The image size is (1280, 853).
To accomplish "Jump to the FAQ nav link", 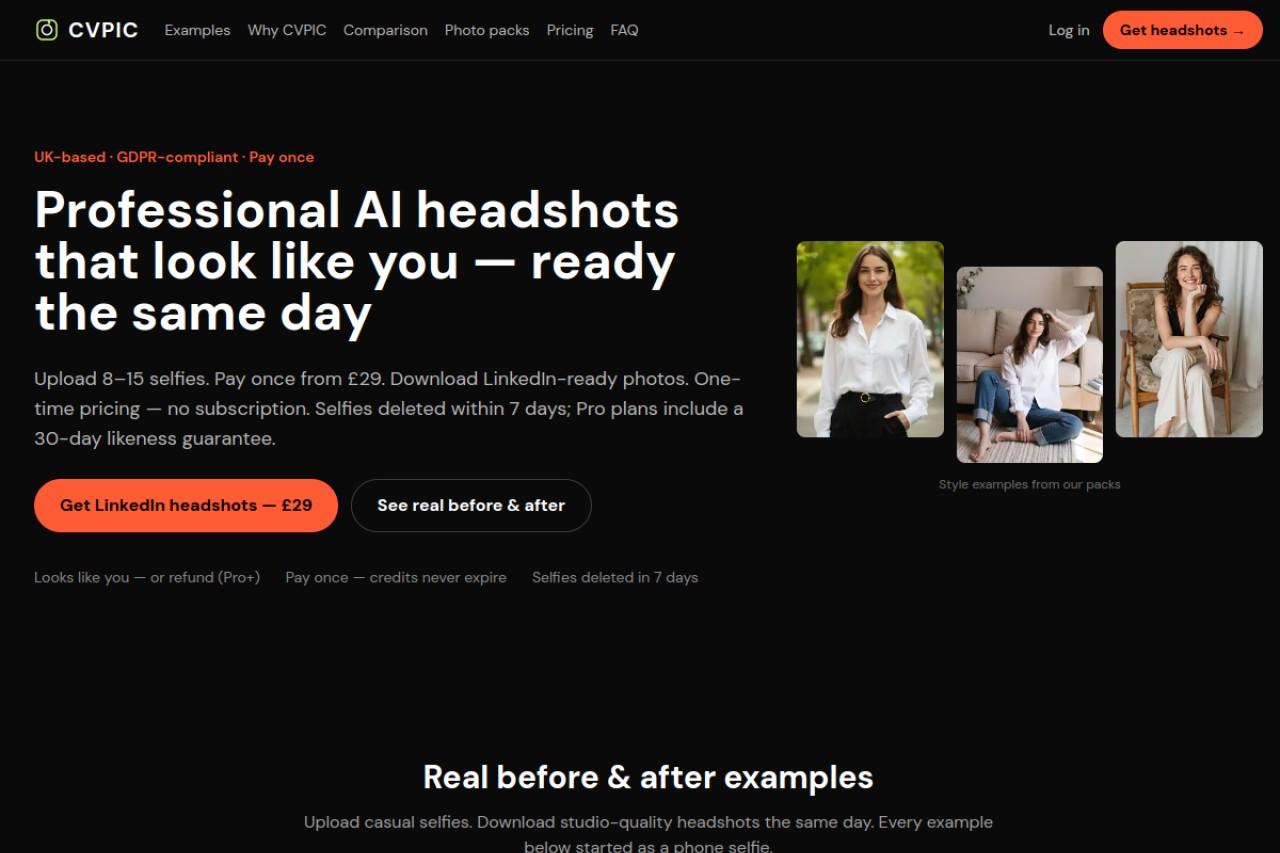I will pyautogui.click(x=624, y=30).
